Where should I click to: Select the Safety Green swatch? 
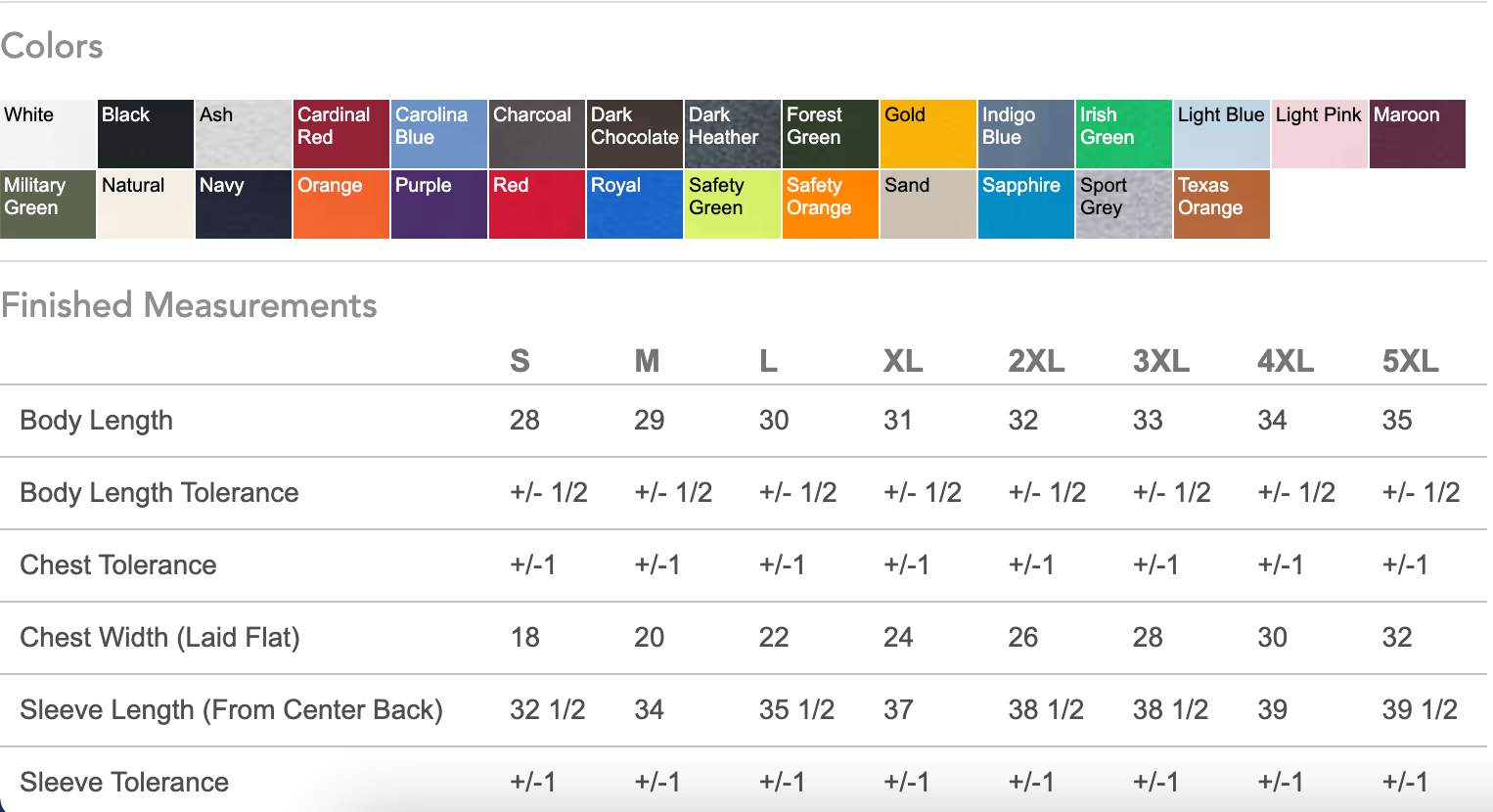[x=733, y=204]
